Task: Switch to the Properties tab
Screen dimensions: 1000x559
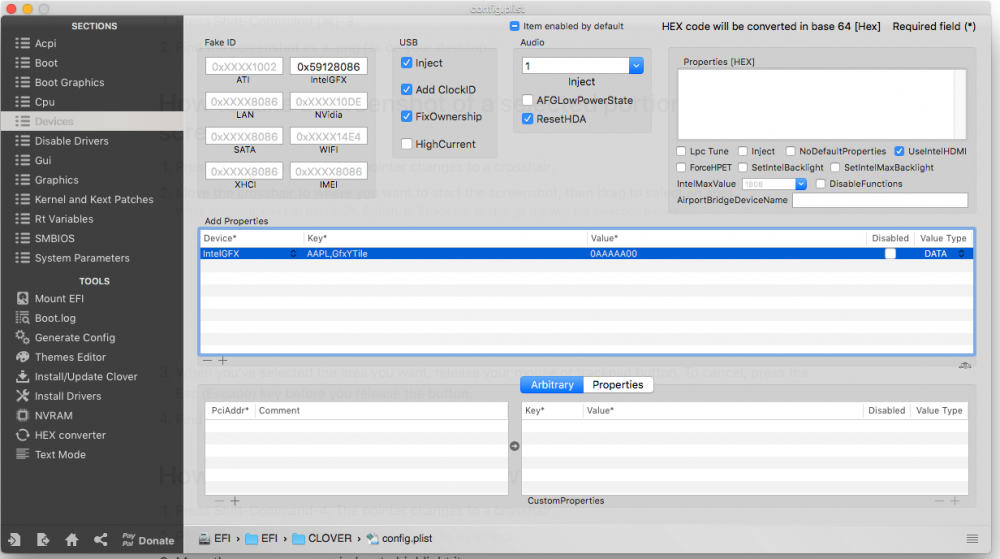Action: (x=617, y=385)
